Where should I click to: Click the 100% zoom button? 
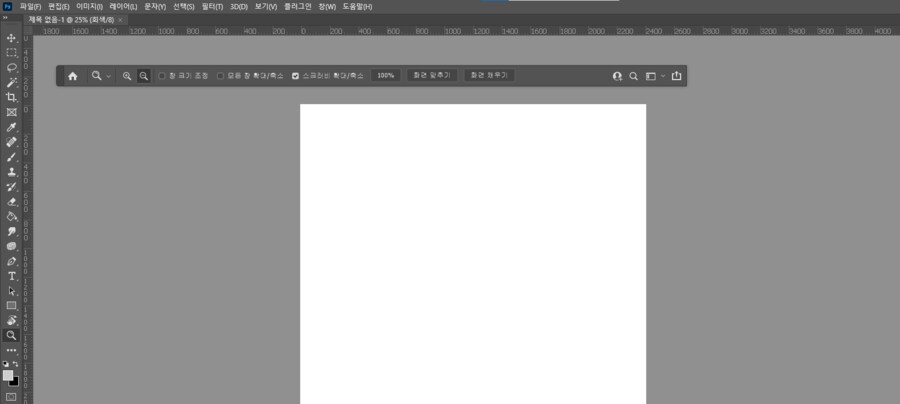[x=386, y=76]
